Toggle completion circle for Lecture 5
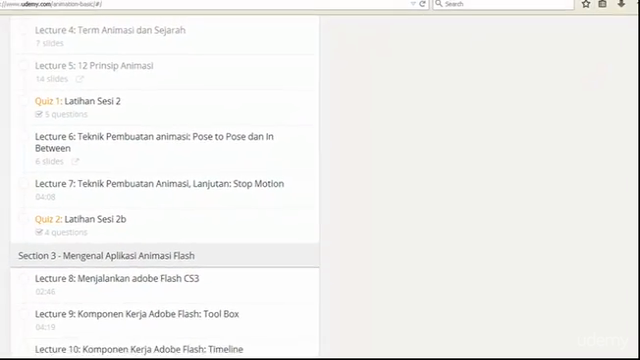640x360 pixels. tap(24, 66)
